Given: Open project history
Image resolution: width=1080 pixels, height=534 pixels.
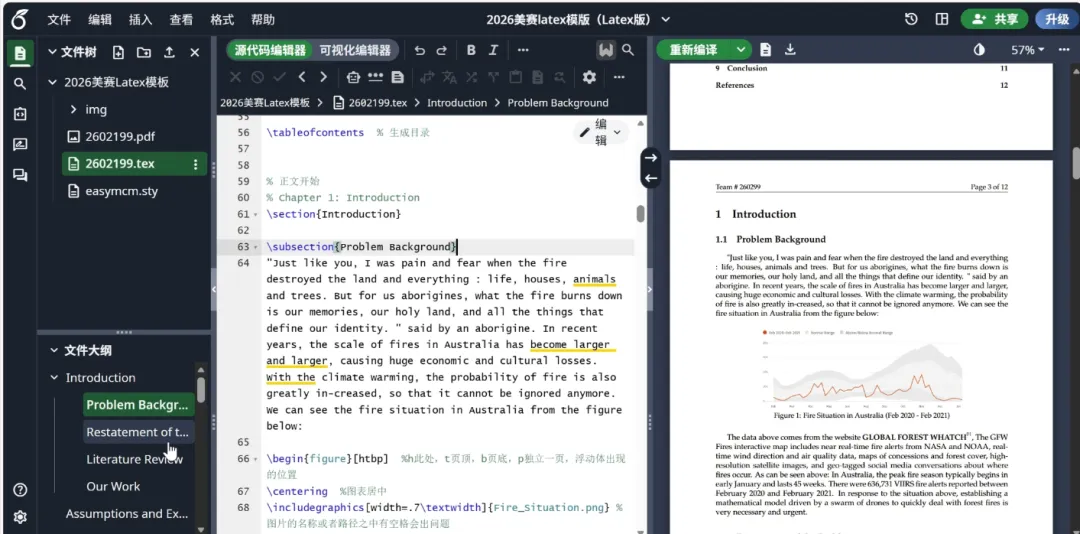Looking at the screenshot, I should point(911,19).
